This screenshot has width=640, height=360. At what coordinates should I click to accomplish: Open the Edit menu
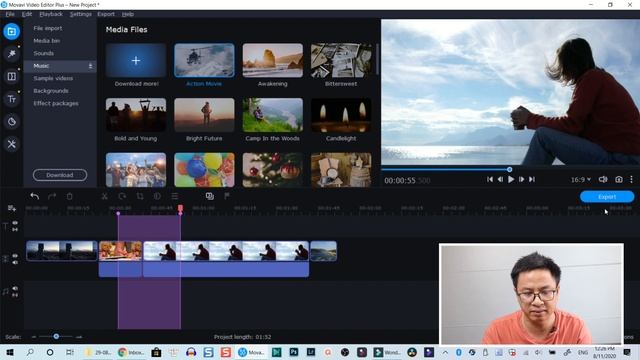point(27,14)
